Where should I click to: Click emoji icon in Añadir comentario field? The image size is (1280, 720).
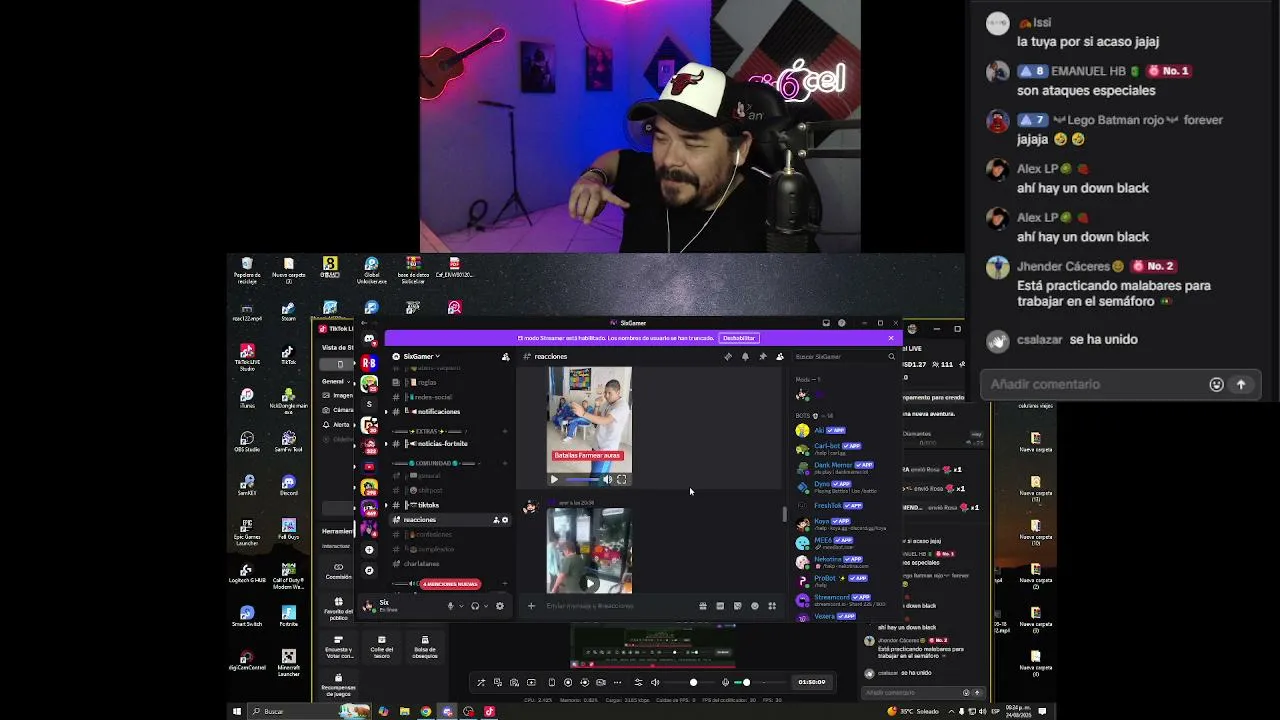1216,385
